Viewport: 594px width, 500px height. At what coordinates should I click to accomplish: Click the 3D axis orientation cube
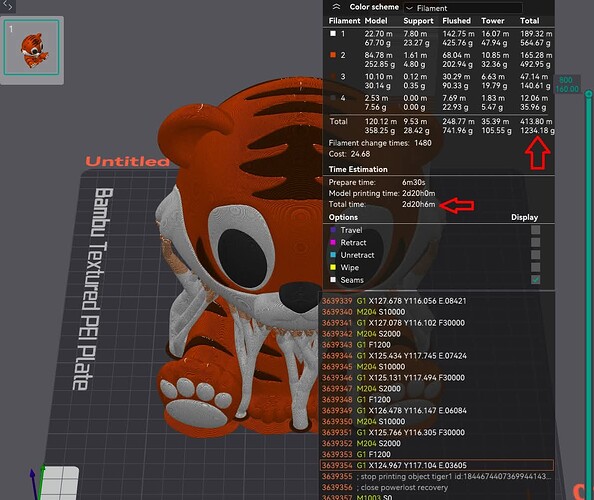58,483
